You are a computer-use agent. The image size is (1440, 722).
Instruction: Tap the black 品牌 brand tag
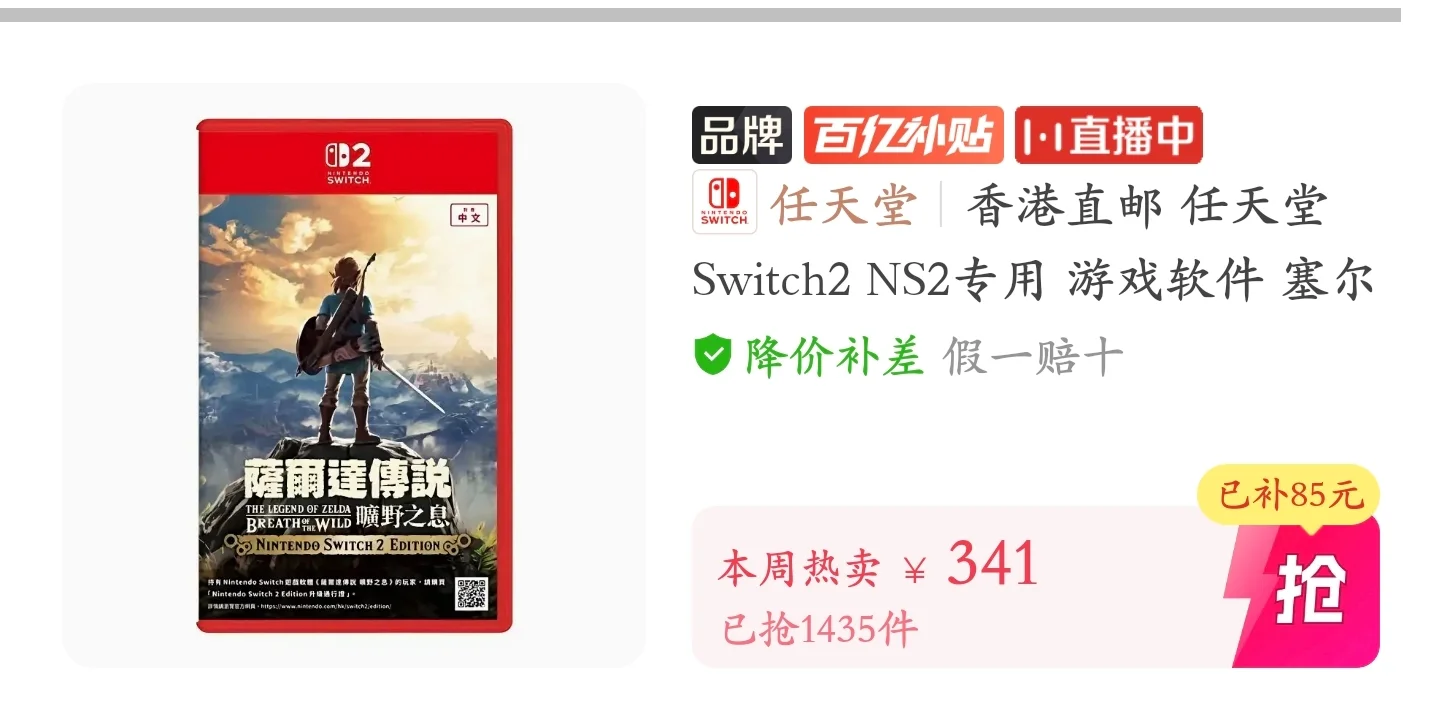(x=742, y=135)
